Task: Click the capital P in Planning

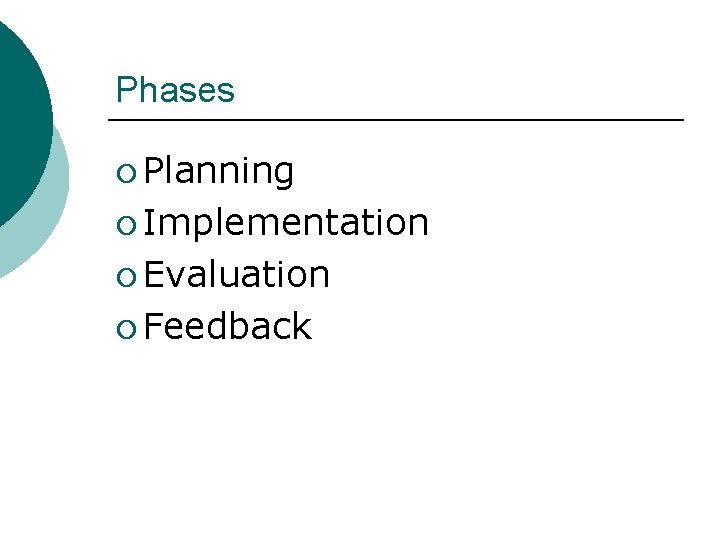Action: click(153, 172)
